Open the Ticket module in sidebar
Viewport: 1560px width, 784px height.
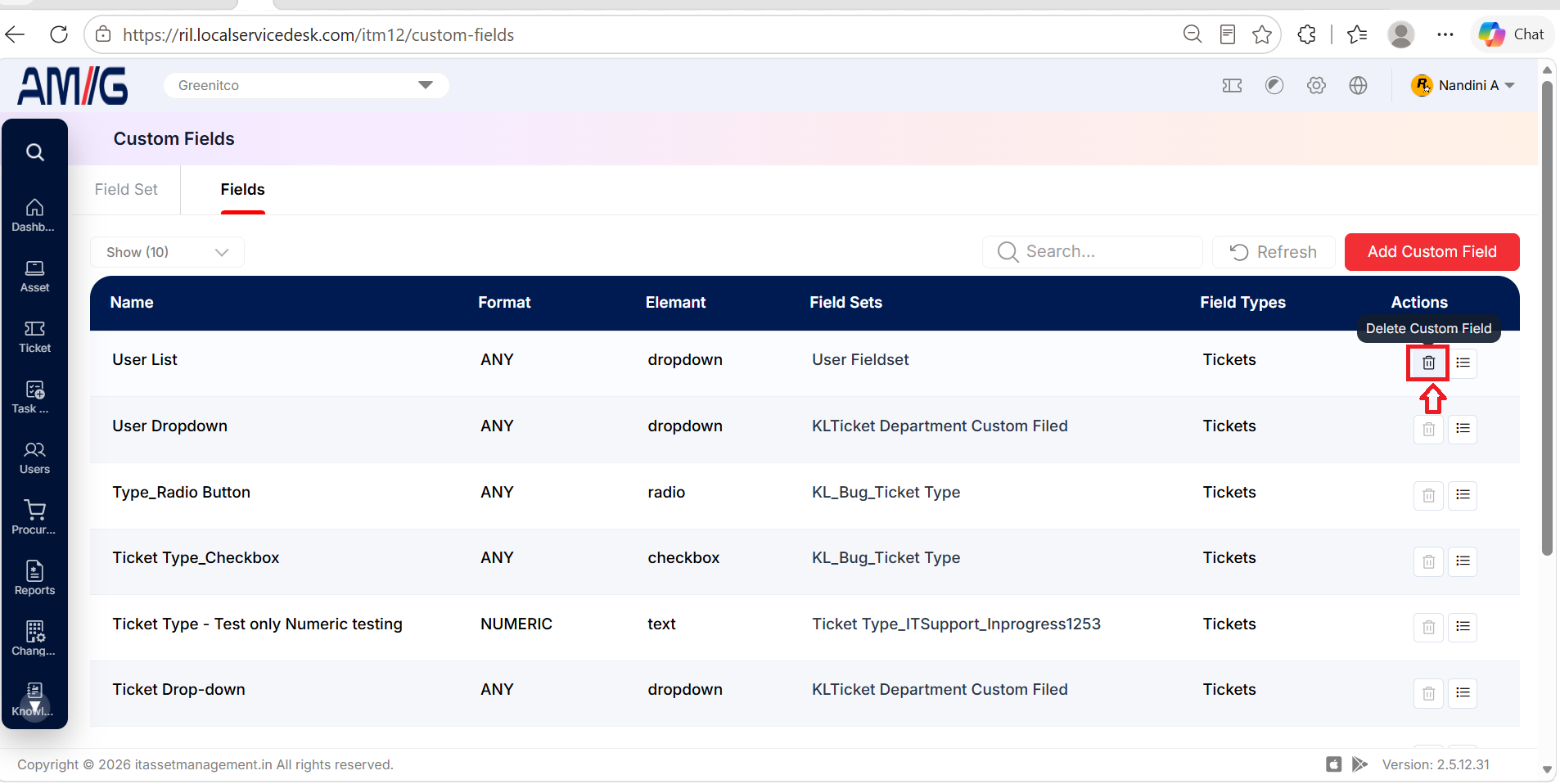coord(34,337)
